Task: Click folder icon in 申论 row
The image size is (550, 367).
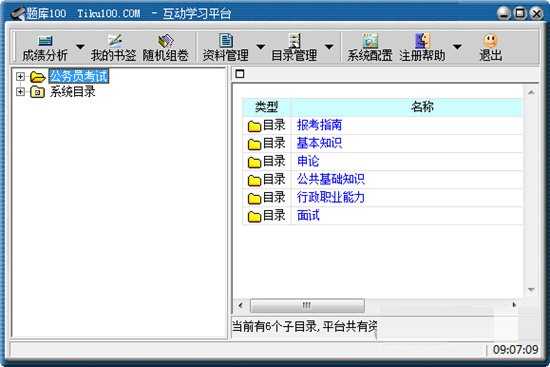Action: click(x=254, y=162)
